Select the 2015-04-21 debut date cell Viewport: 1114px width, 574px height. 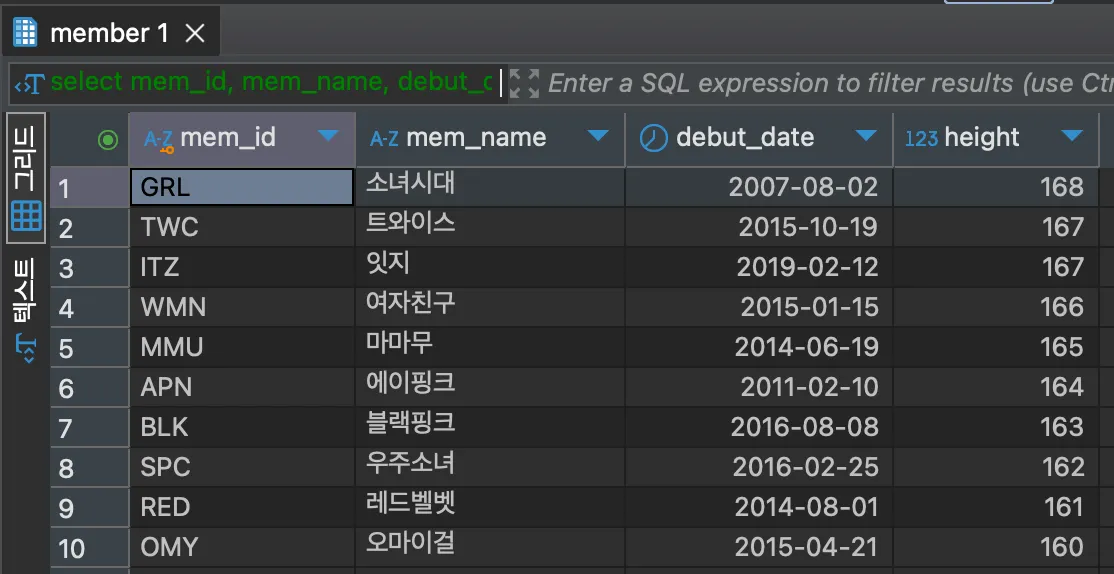[759, 547]
